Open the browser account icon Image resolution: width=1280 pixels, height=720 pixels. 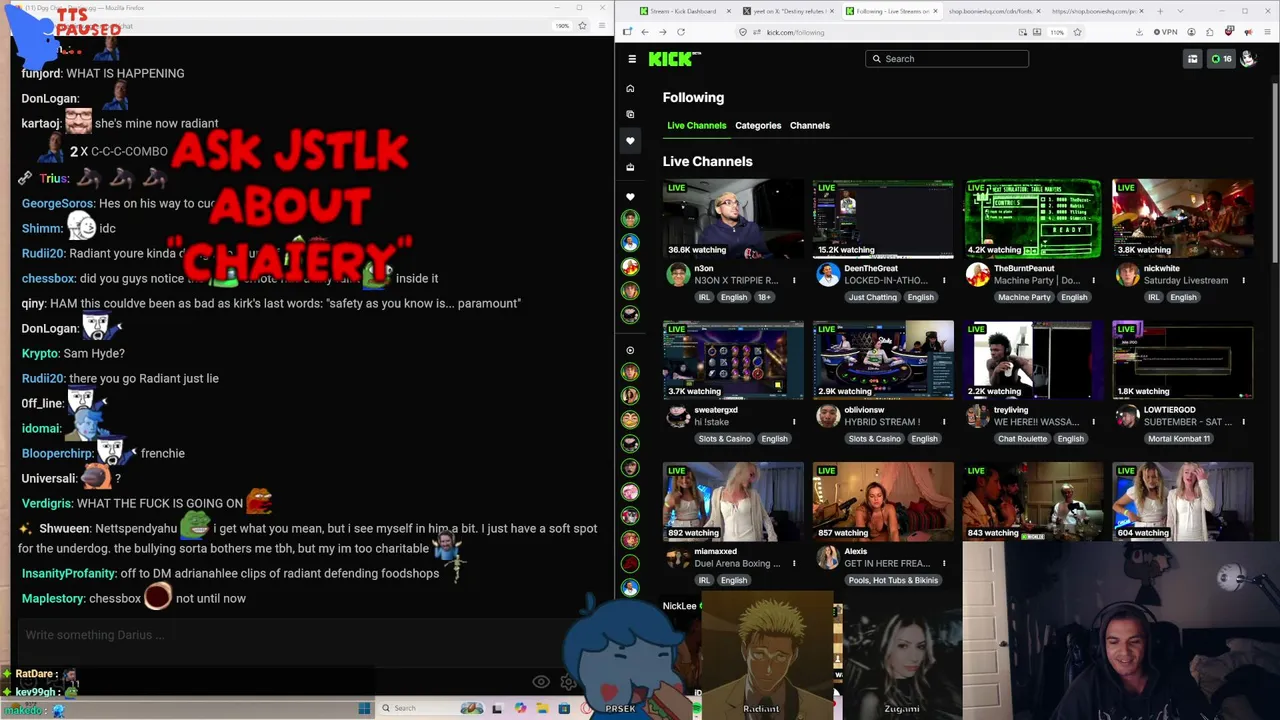coord(1192,32)
